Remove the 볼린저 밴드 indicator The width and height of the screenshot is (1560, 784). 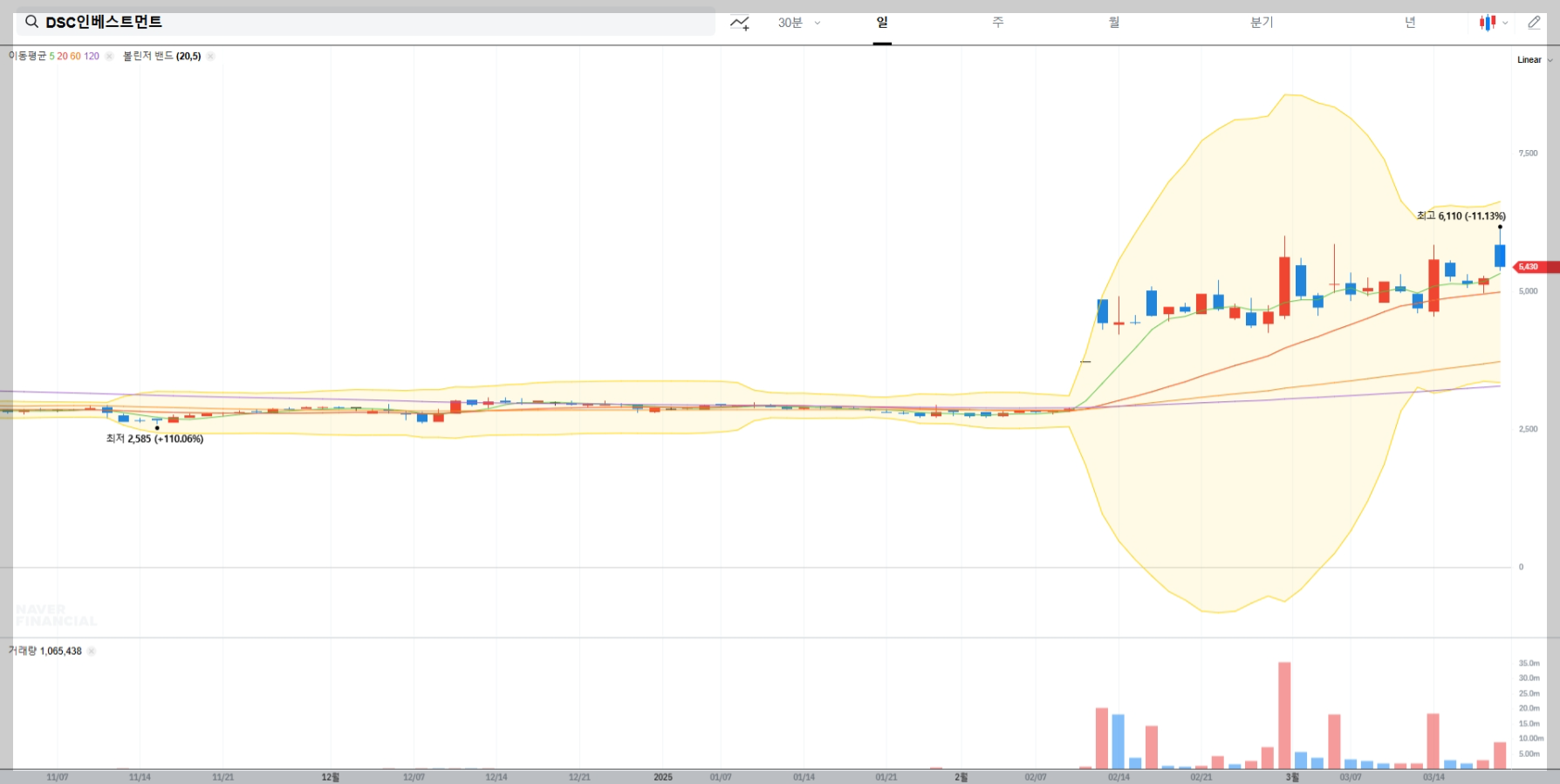tap(210, 56)
